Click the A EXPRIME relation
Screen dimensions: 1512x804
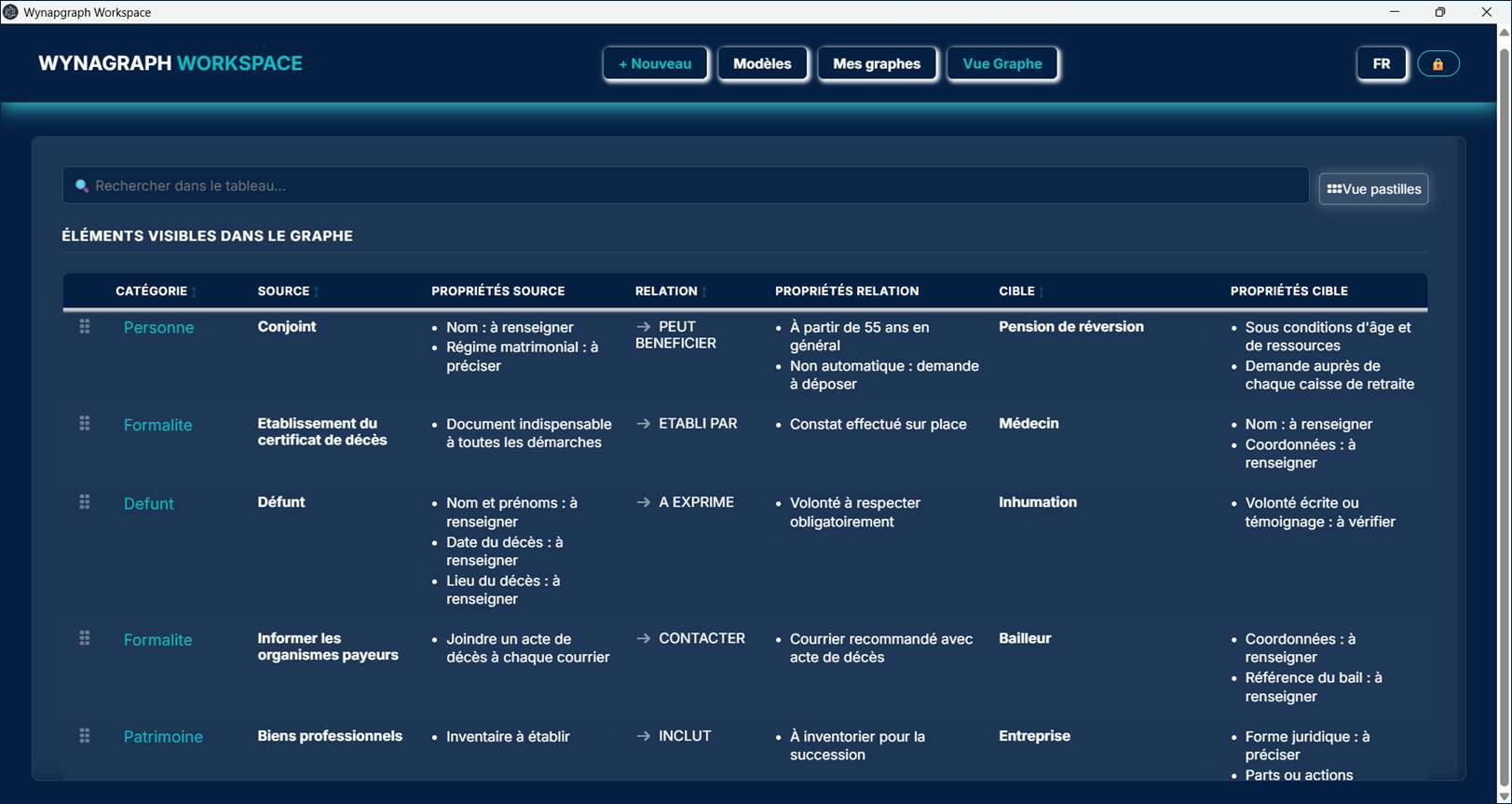tap(685, 502)
